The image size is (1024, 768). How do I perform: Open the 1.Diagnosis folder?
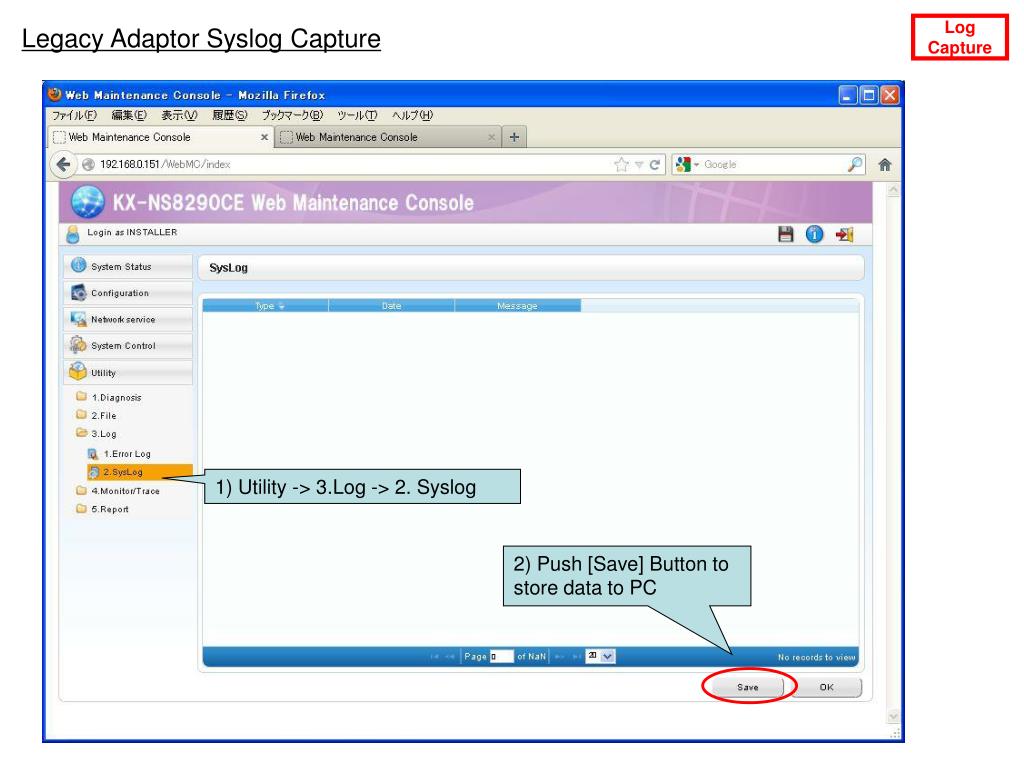tap(108, 397)
